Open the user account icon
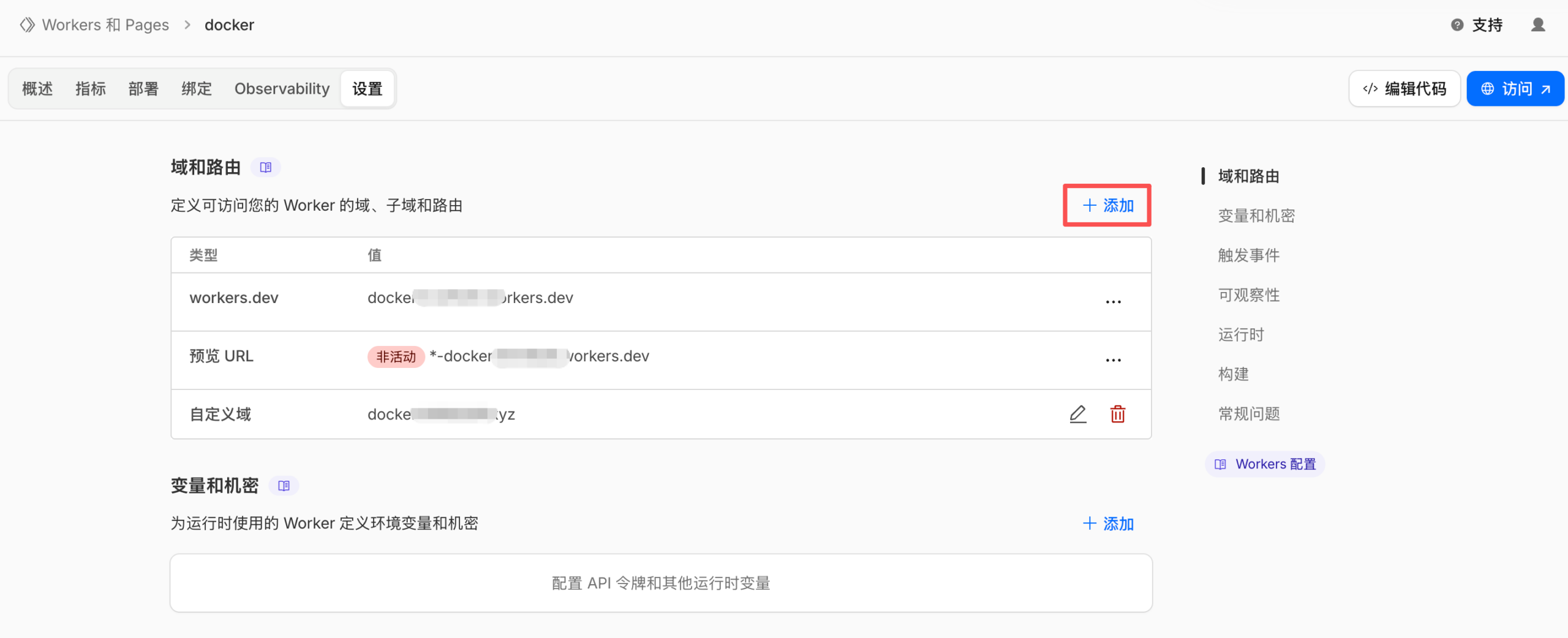The width and height of the screenshot is (1568, 638). coord(1539,26)
